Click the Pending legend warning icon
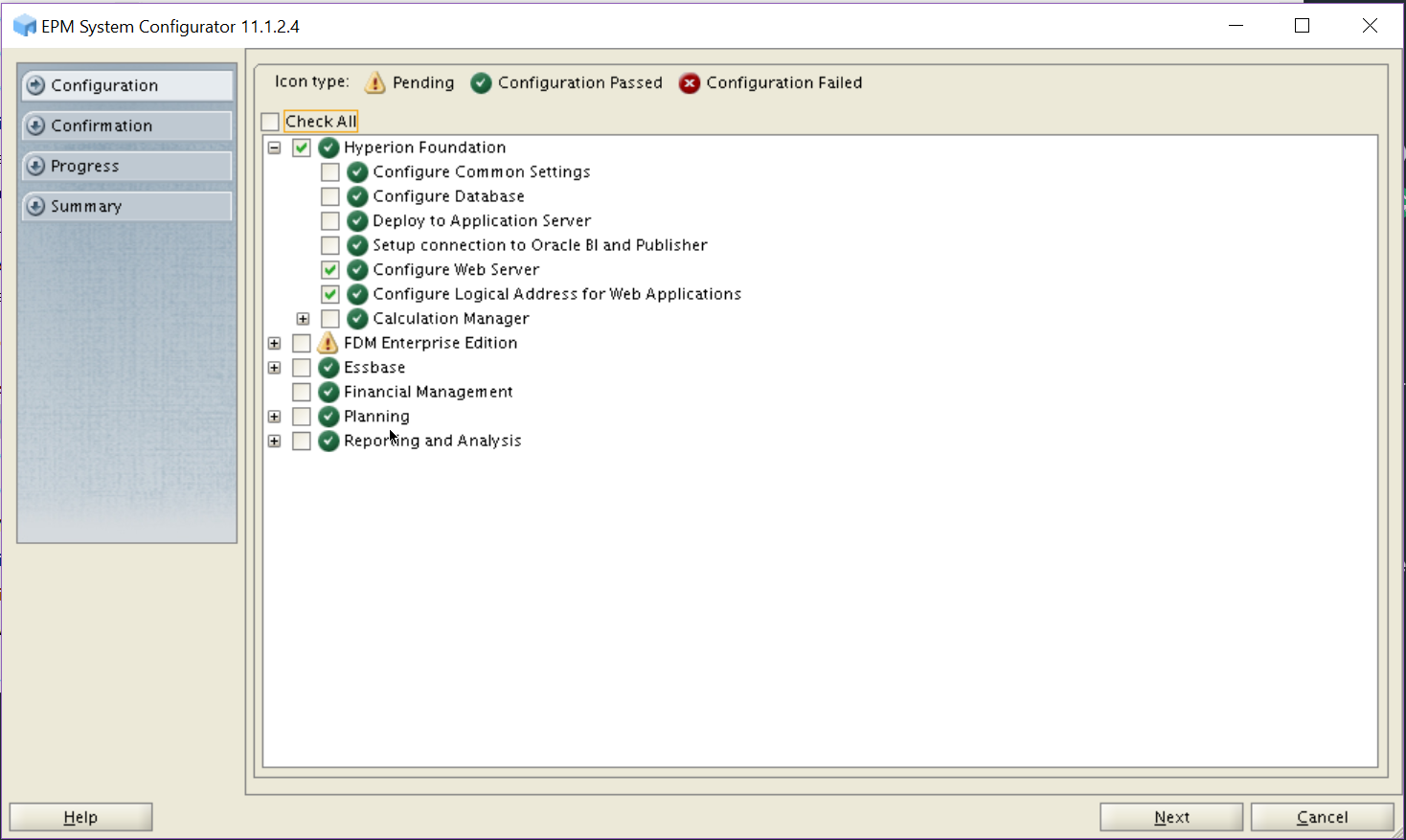The width and height of the screenshot is (1406, 840). pyautogui.click(x=375, y=83)
